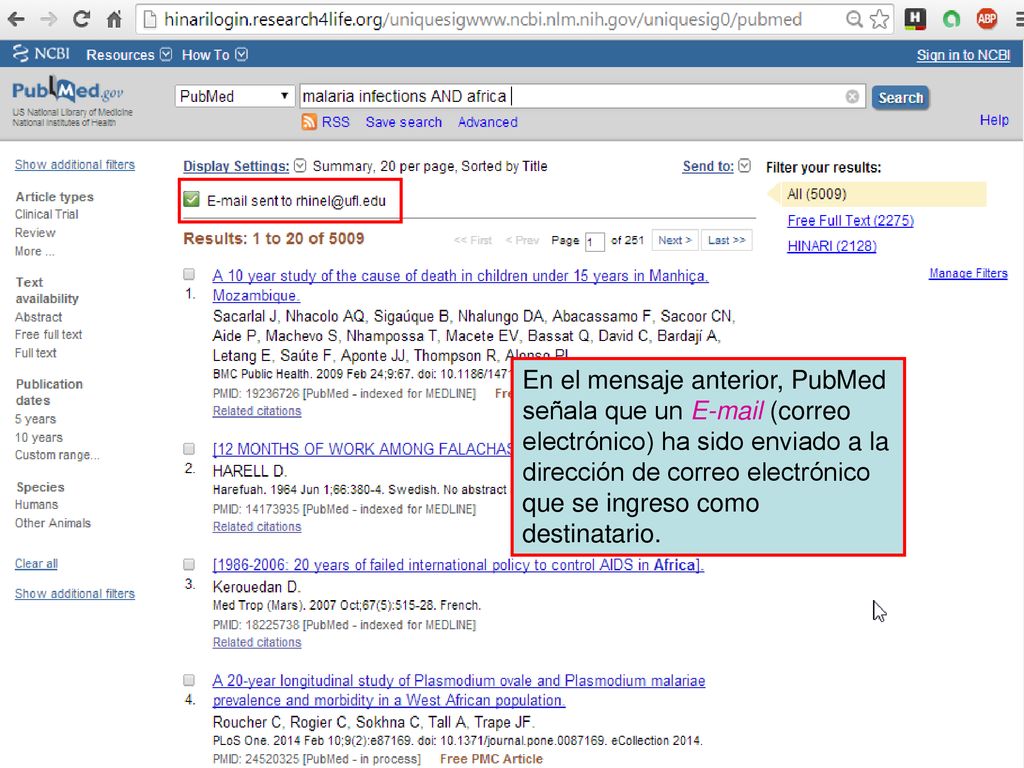Filter publication dates to 5 years
Image resolution: width=1024 pixels, height=768 pixels.
(x=35, y=419)
